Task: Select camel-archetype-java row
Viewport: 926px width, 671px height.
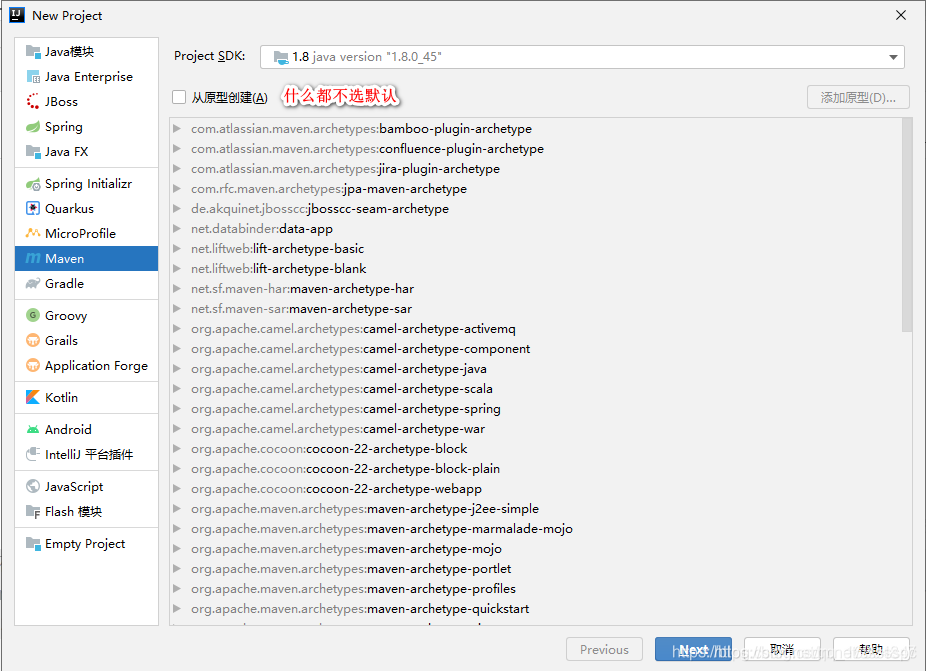Action: [x=536, y=369]
